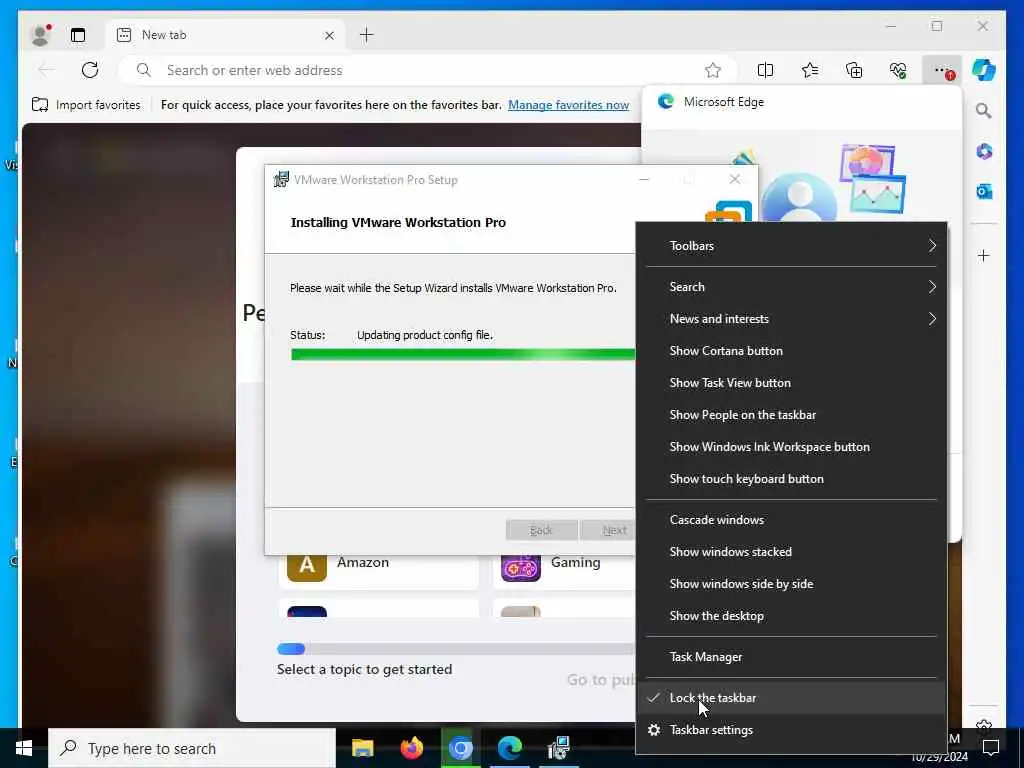Viewport: 1024px width, 768px height.
Task: Open File Explorer from the taskbar
Action: tap(362, 748)
